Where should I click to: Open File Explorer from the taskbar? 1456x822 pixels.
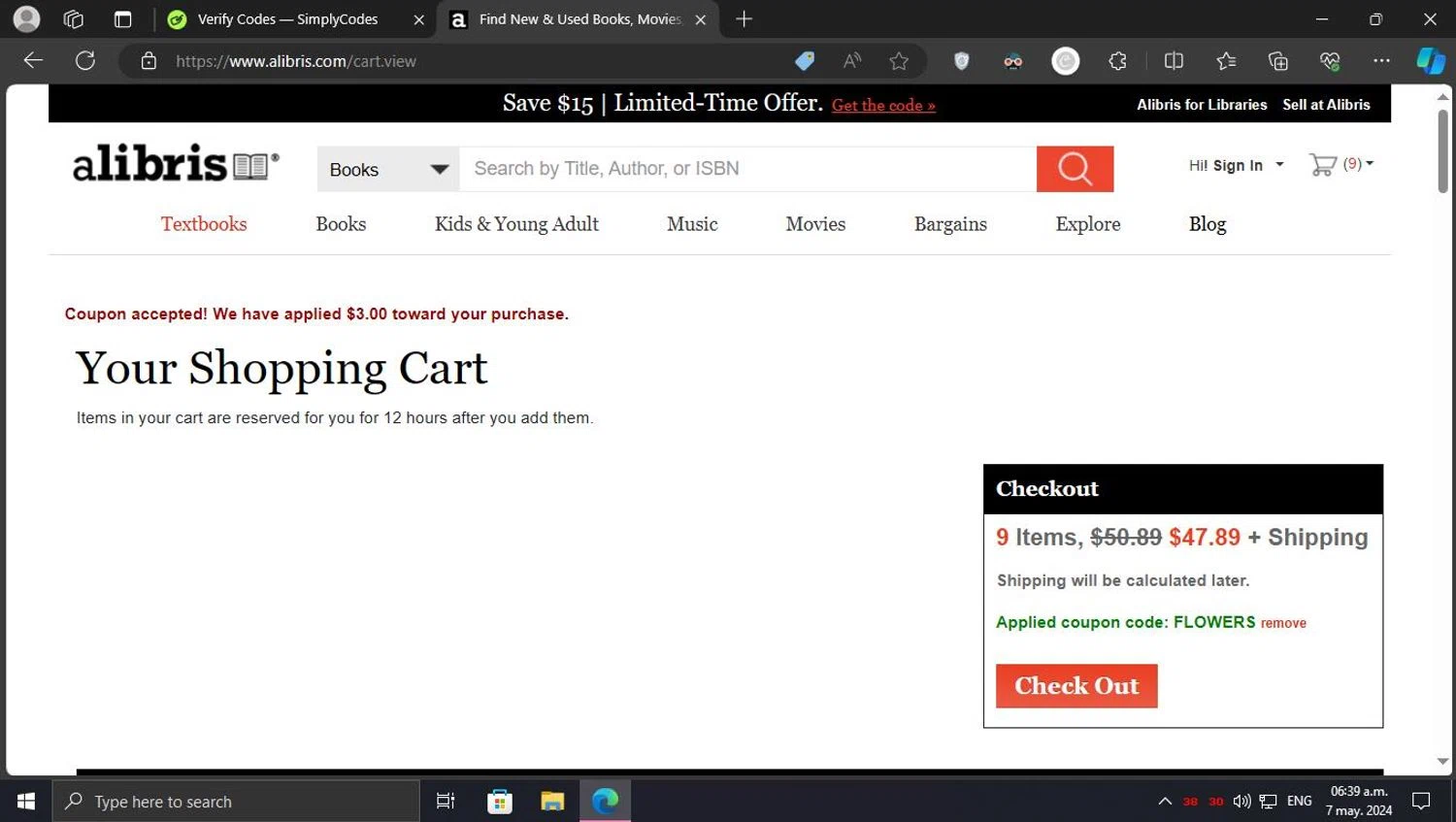pyautogui.click(x=552, y=802)
